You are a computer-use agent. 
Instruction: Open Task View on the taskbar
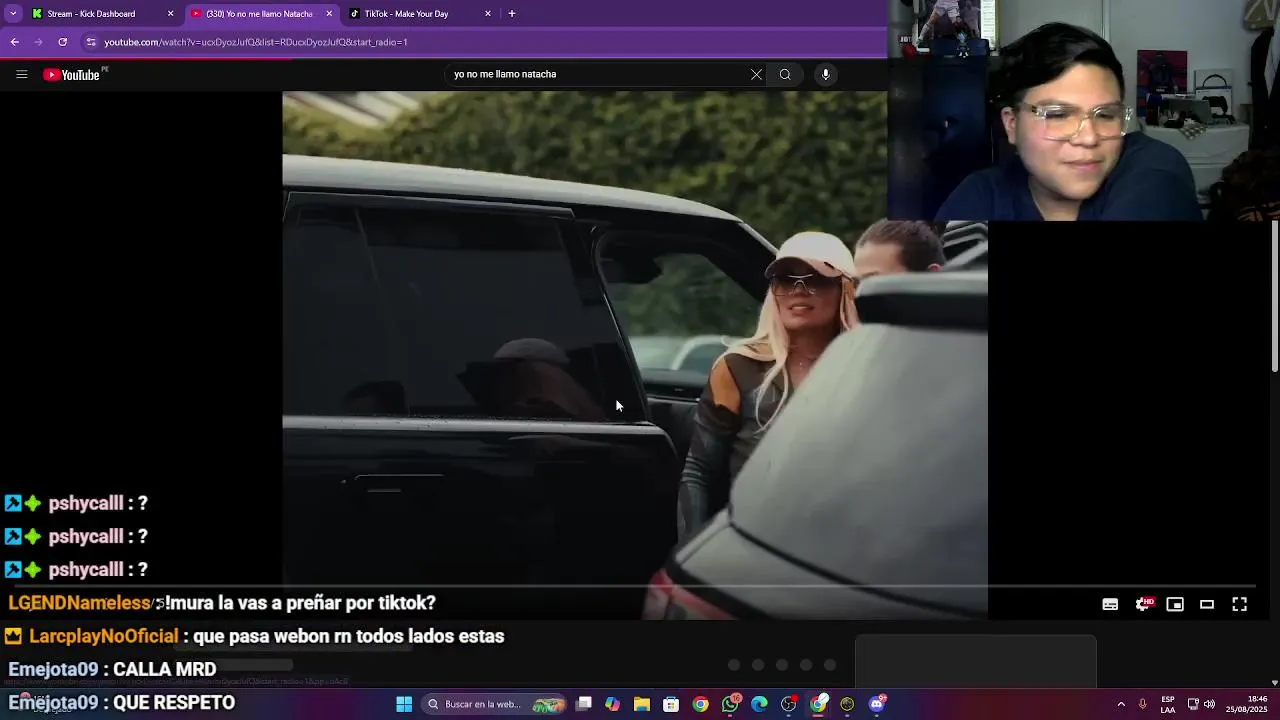(584, 704)
